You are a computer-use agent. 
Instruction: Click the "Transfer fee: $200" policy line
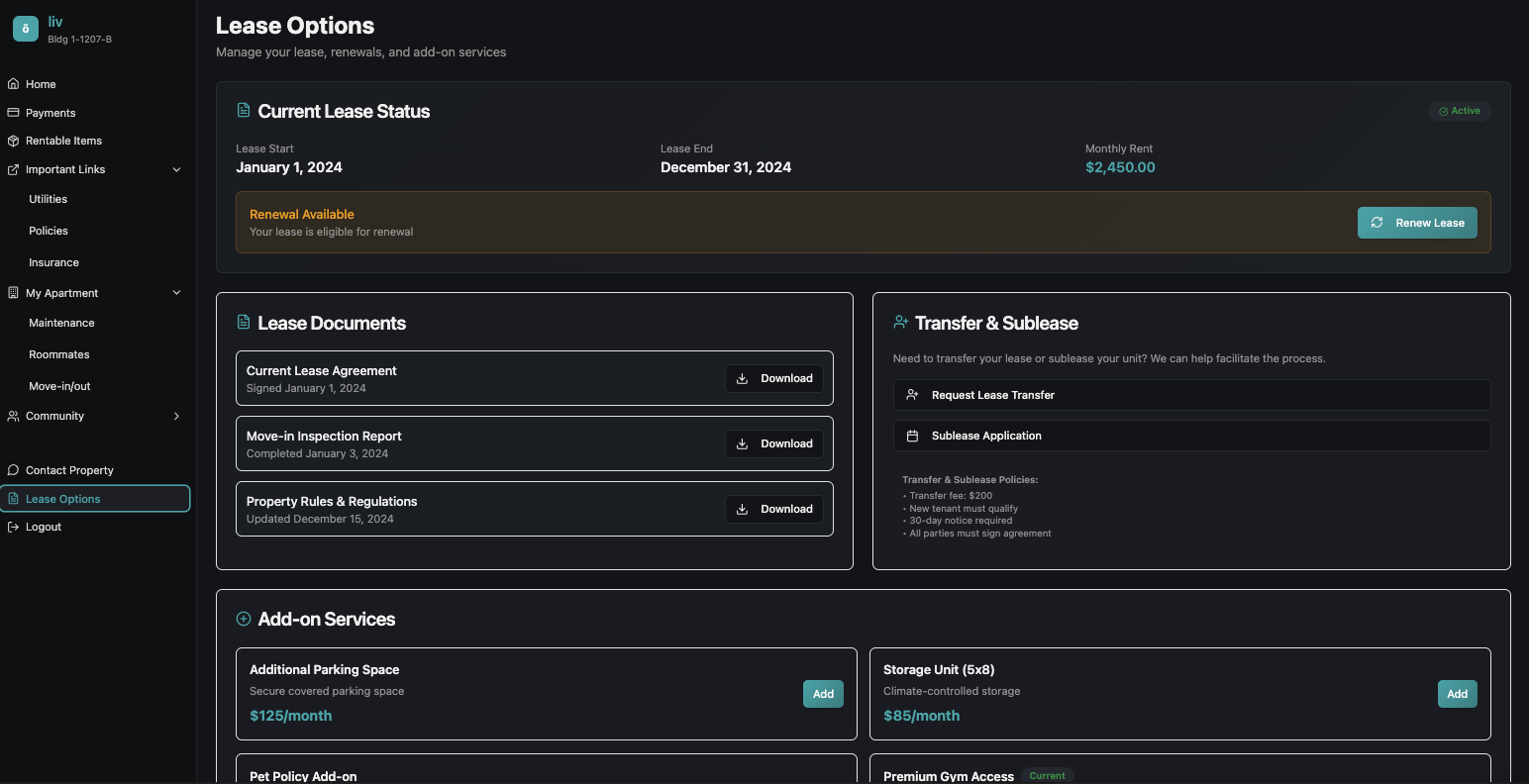pyautogui.click(x=951, y=496)
